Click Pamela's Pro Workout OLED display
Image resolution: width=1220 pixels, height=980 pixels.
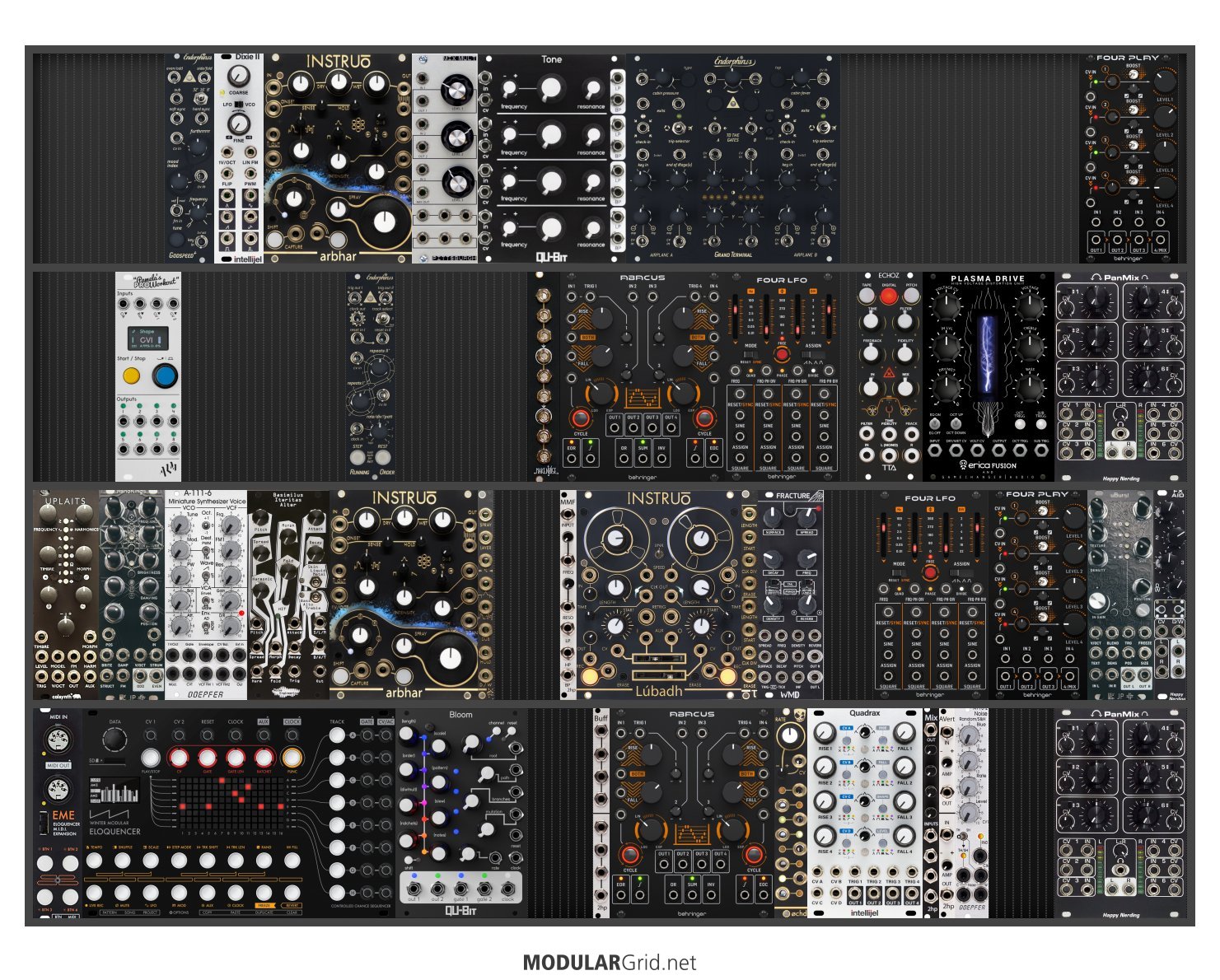tap(147, 338)
